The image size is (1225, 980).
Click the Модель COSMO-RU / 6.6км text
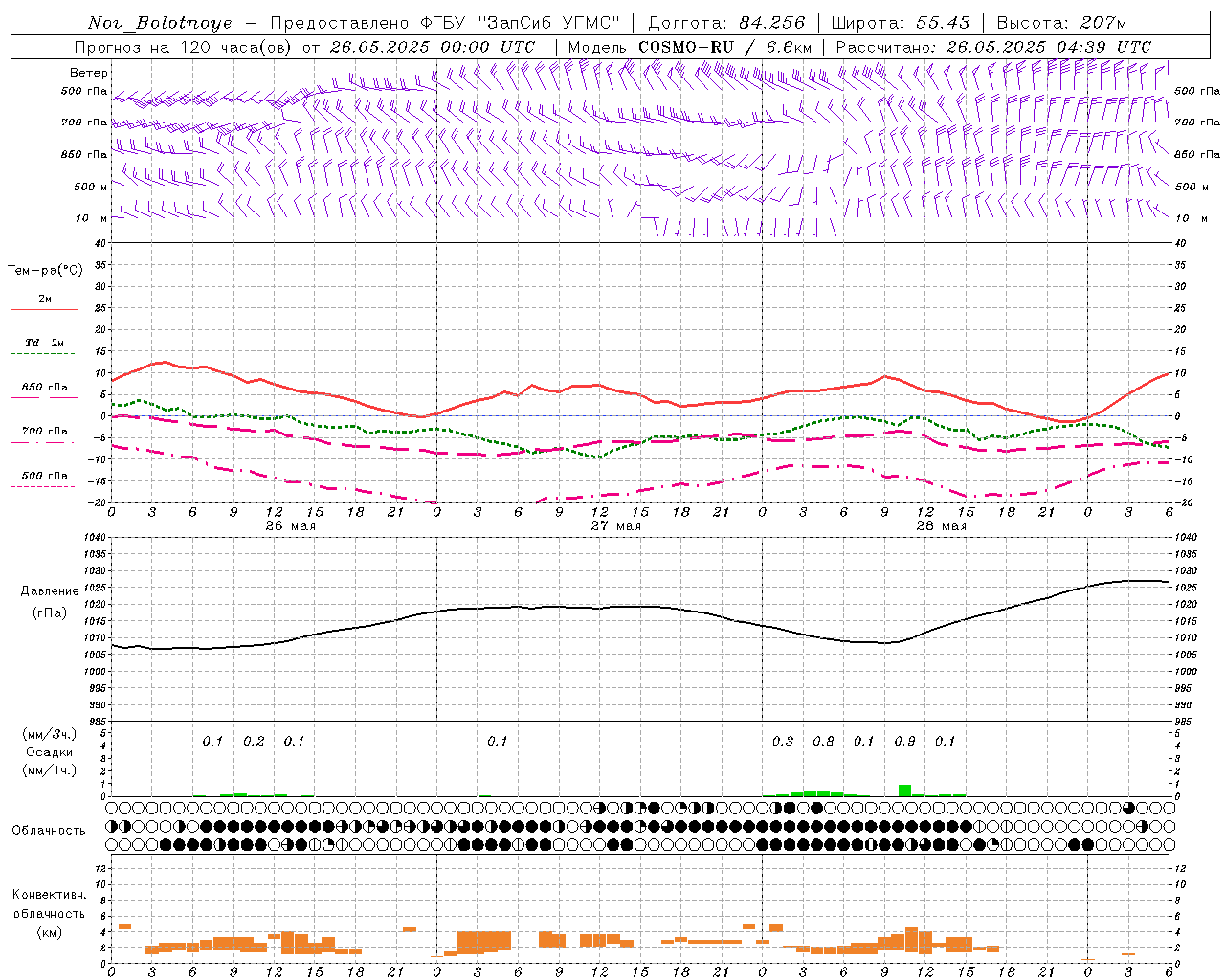[689, 47]
